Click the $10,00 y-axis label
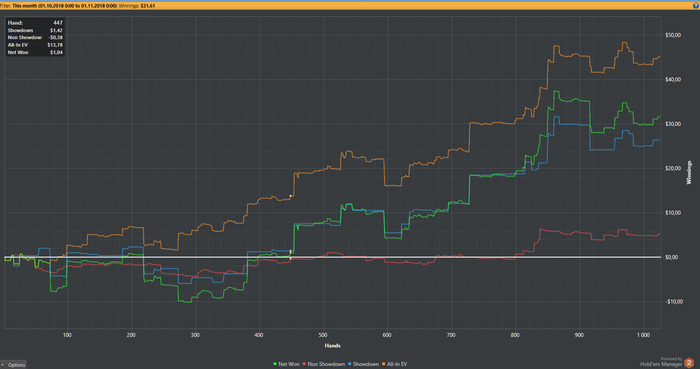 673,213
